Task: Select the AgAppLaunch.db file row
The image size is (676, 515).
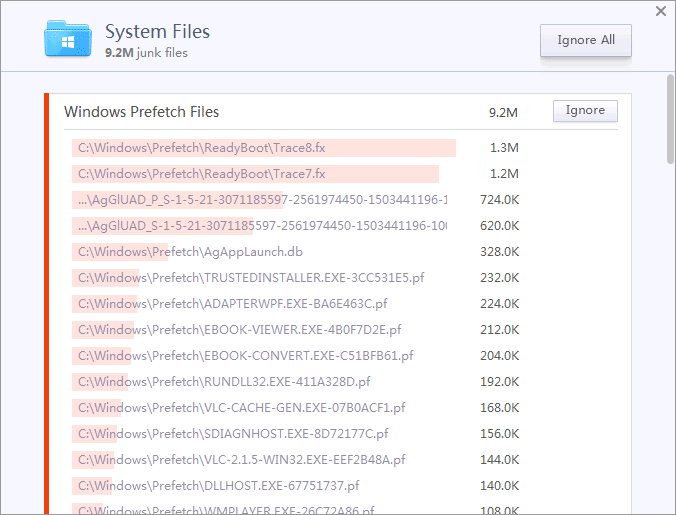Action: 295,252
